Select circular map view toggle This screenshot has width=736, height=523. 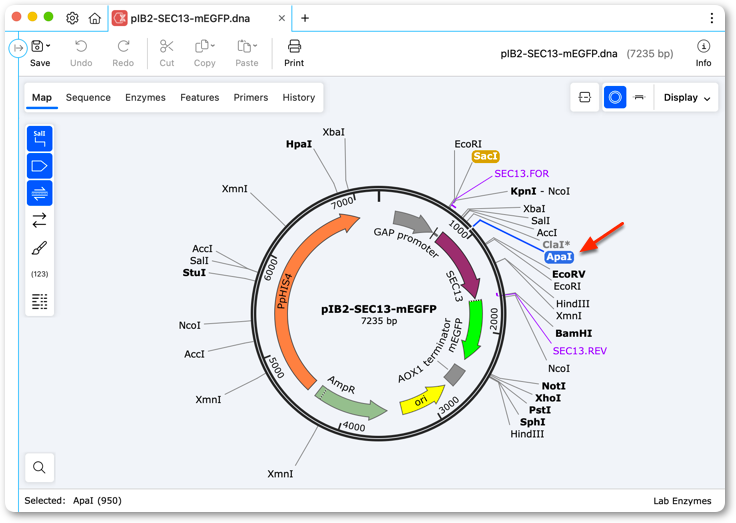click(615, 97)
